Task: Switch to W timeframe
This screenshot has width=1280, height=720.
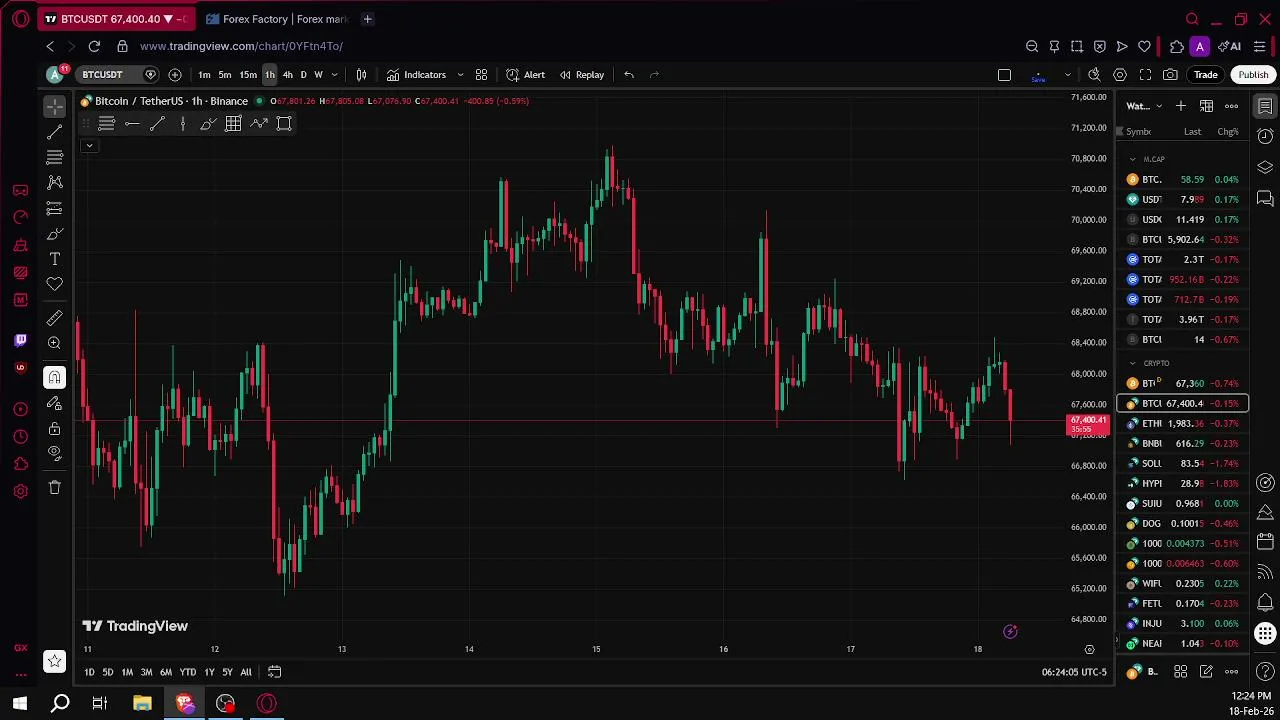Action: tap(319, 75)
